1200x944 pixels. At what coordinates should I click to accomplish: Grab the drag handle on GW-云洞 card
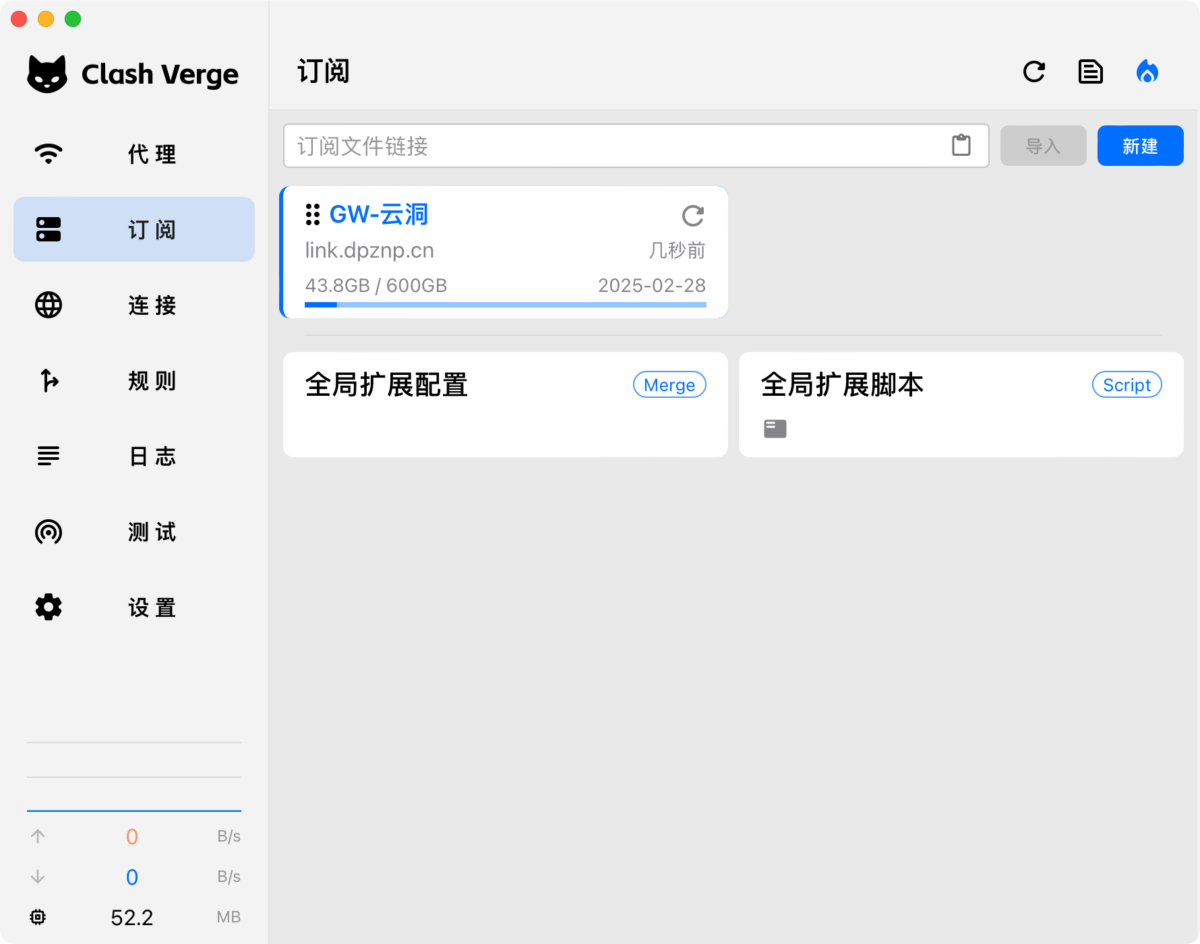[313, 214]
